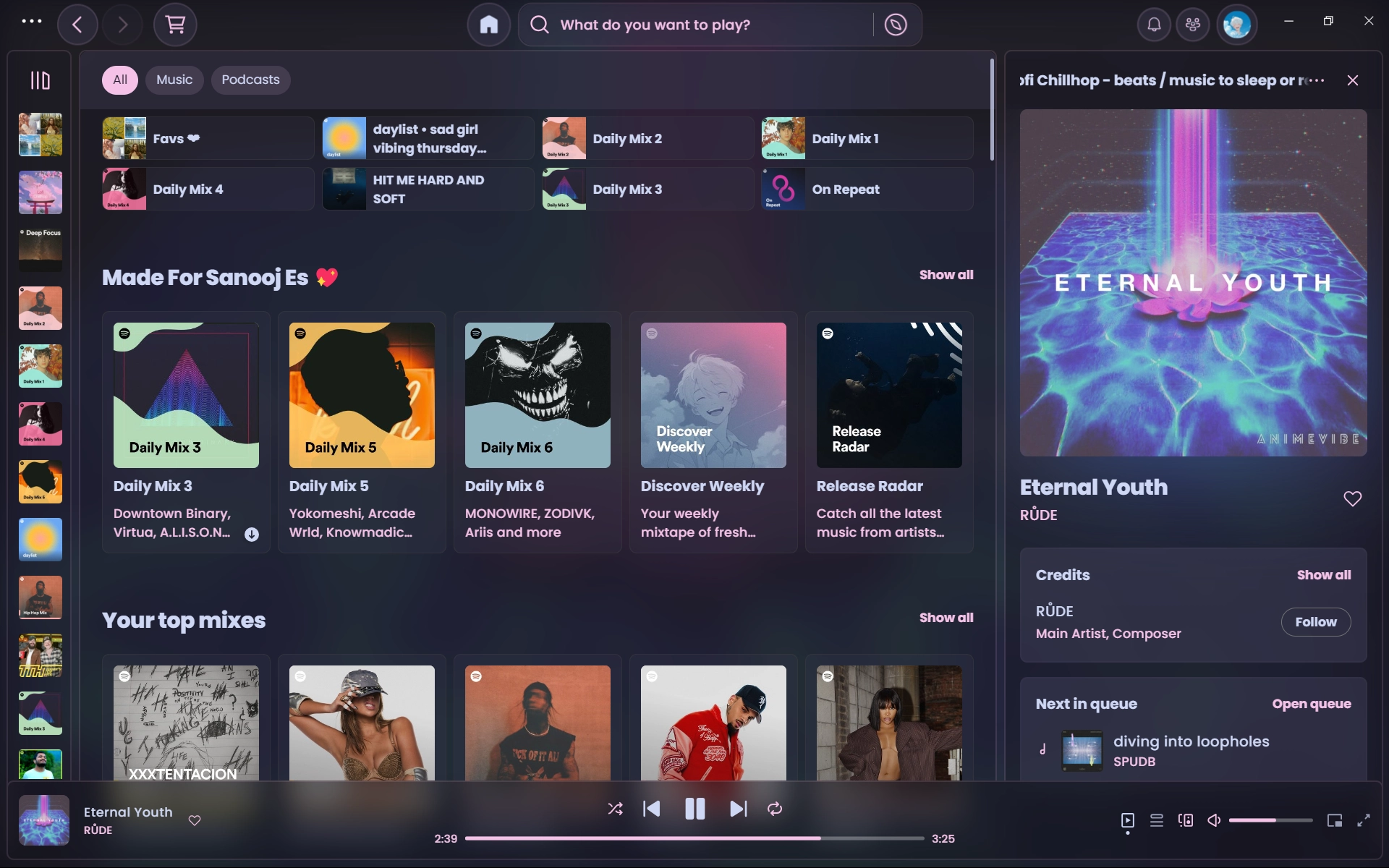Go to Home via house icon
The height and width of the screenshot is (868, 1389).
coord(489,25)
